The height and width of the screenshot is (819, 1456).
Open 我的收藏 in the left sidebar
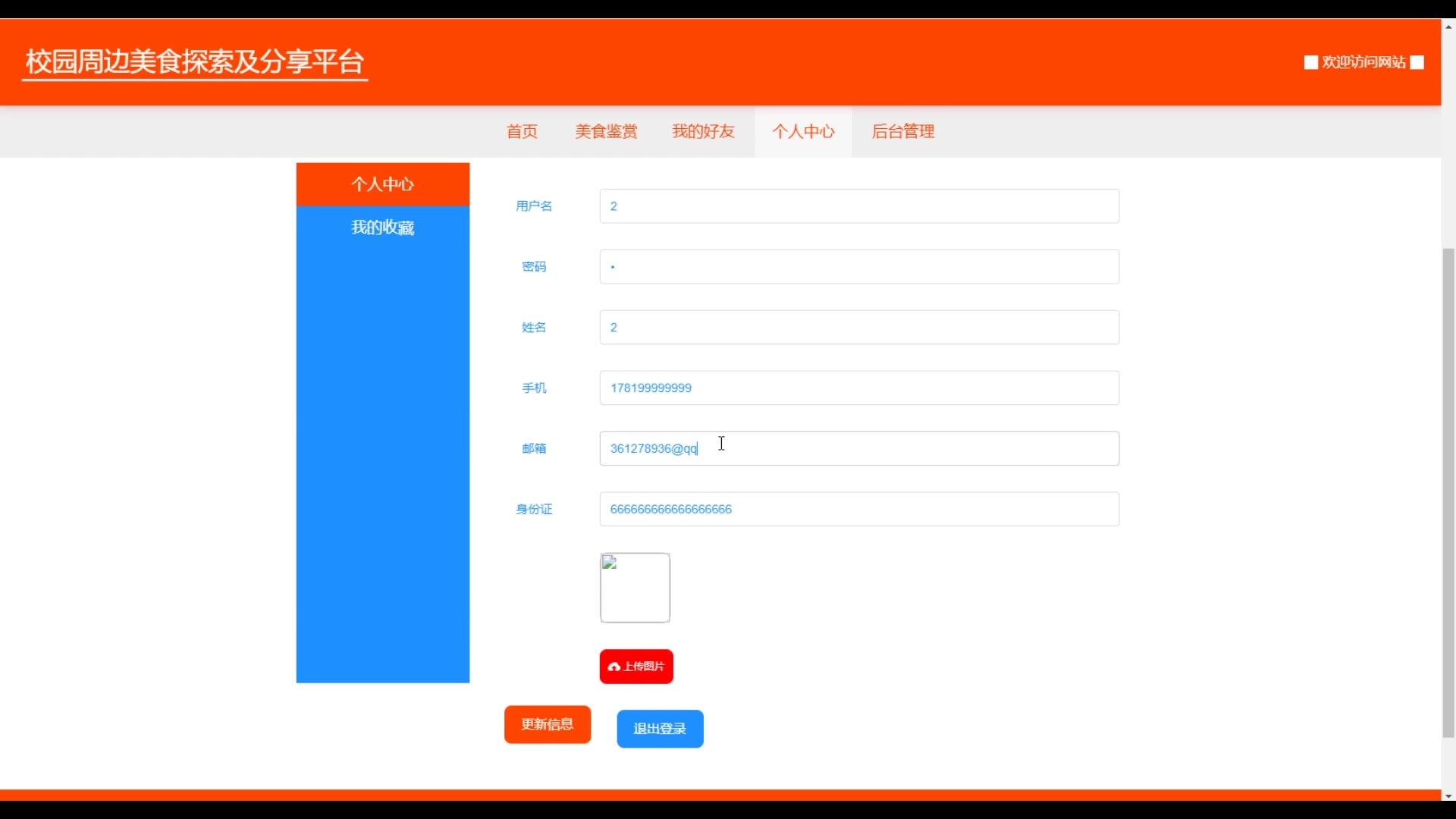click(383, 227)
